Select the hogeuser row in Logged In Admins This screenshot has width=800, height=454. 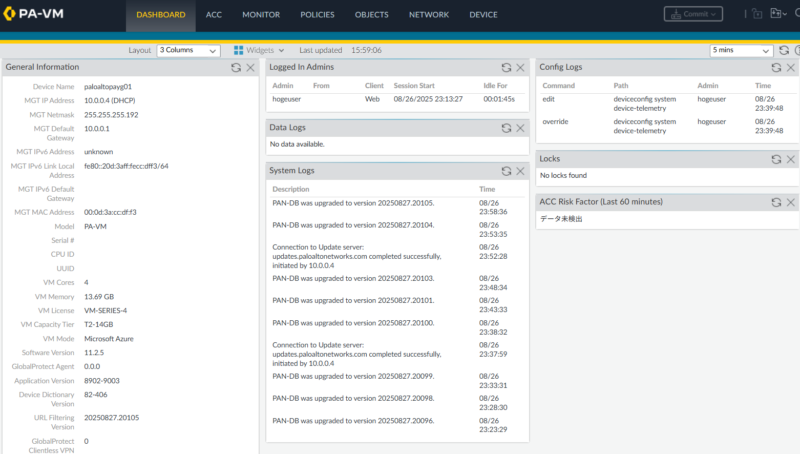coord(397,99)
